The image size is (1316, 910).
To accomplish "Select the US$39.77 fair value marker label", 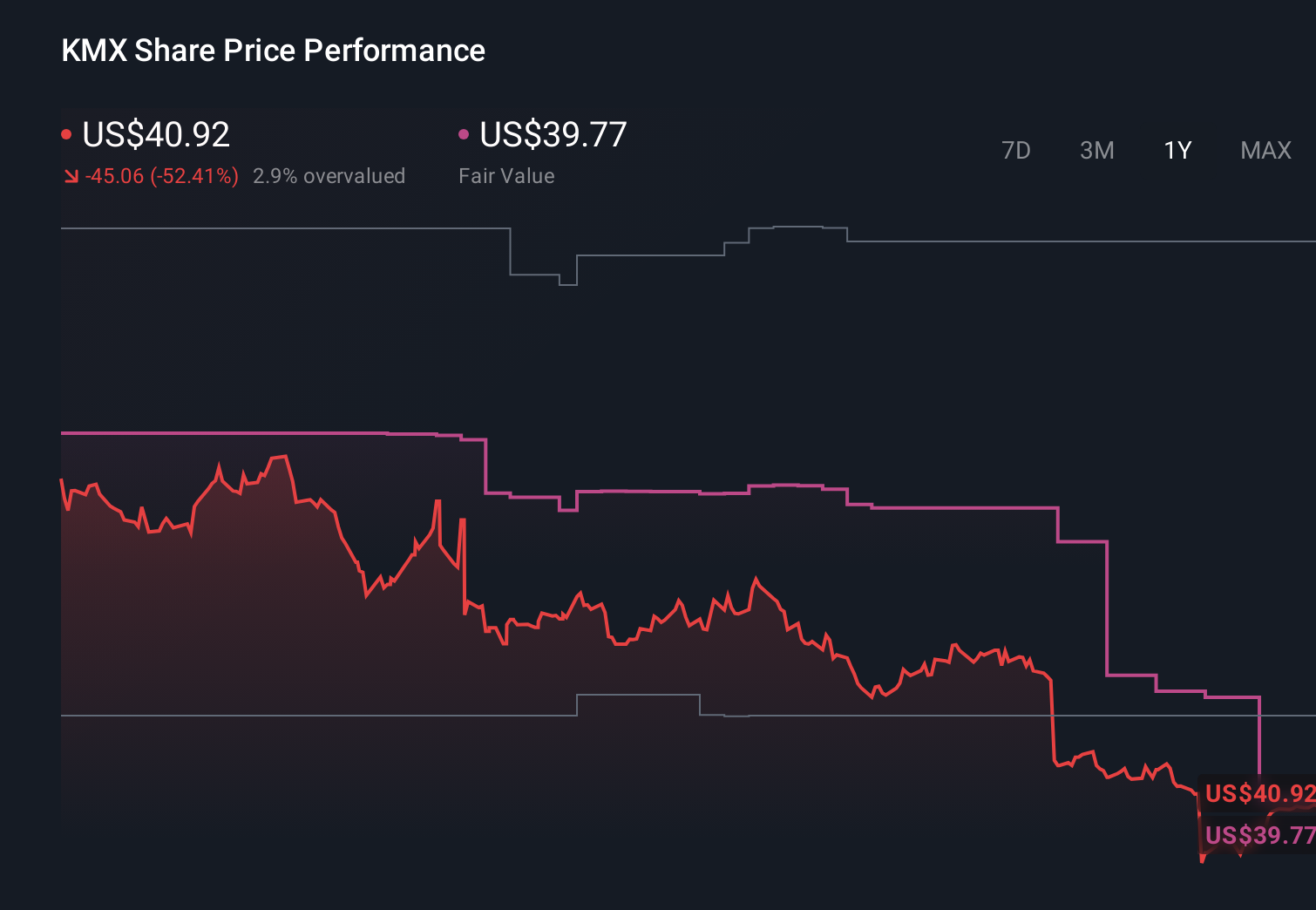I will click(1258, 836).
